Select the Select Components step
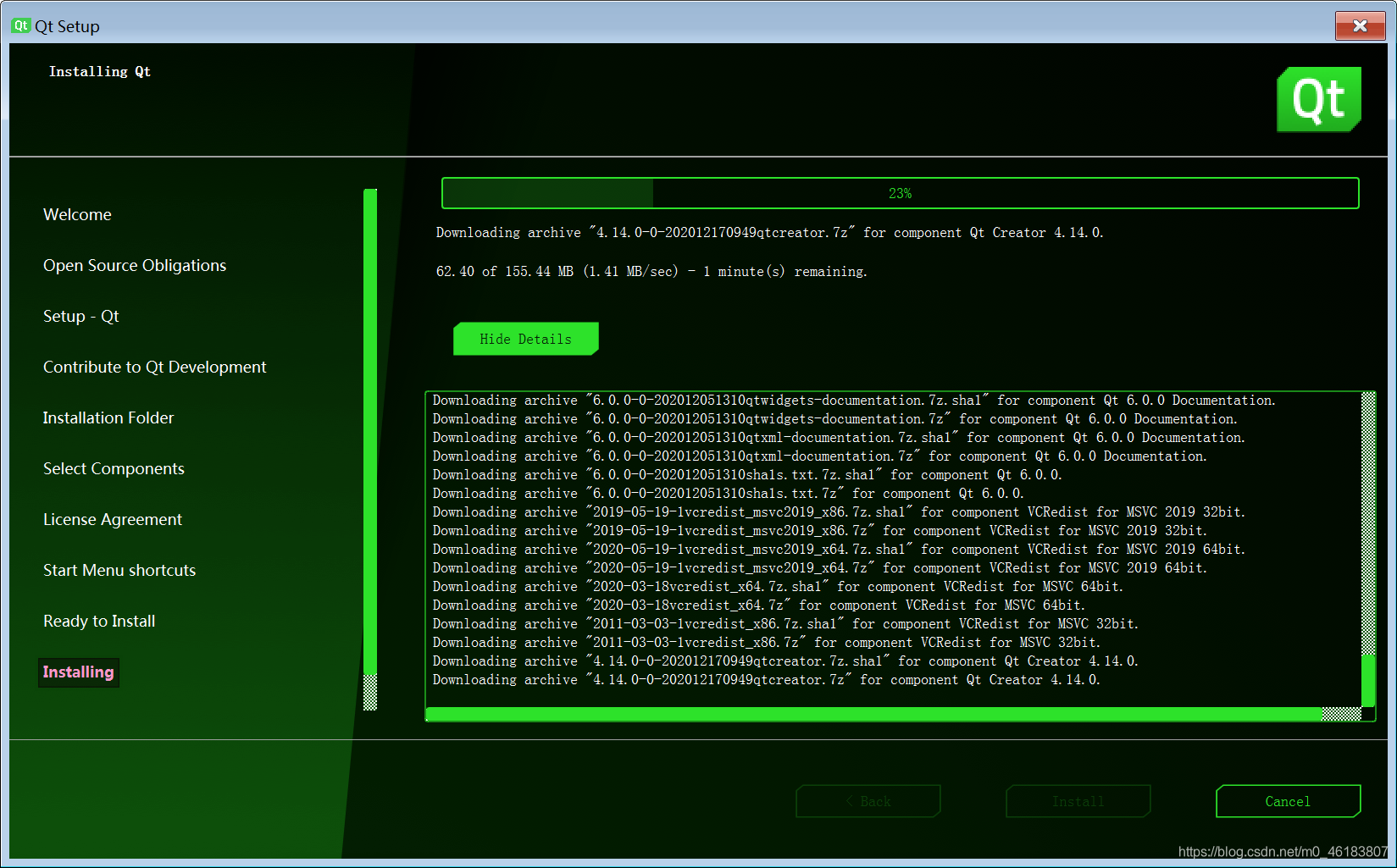 pos(114,468)
